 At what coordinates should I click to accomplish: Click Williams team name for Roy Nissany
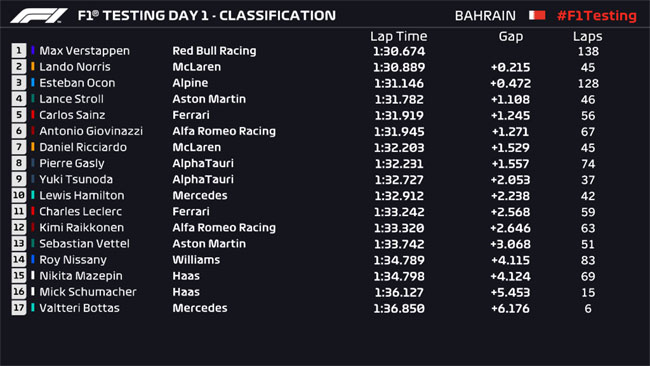pos(196,260)
